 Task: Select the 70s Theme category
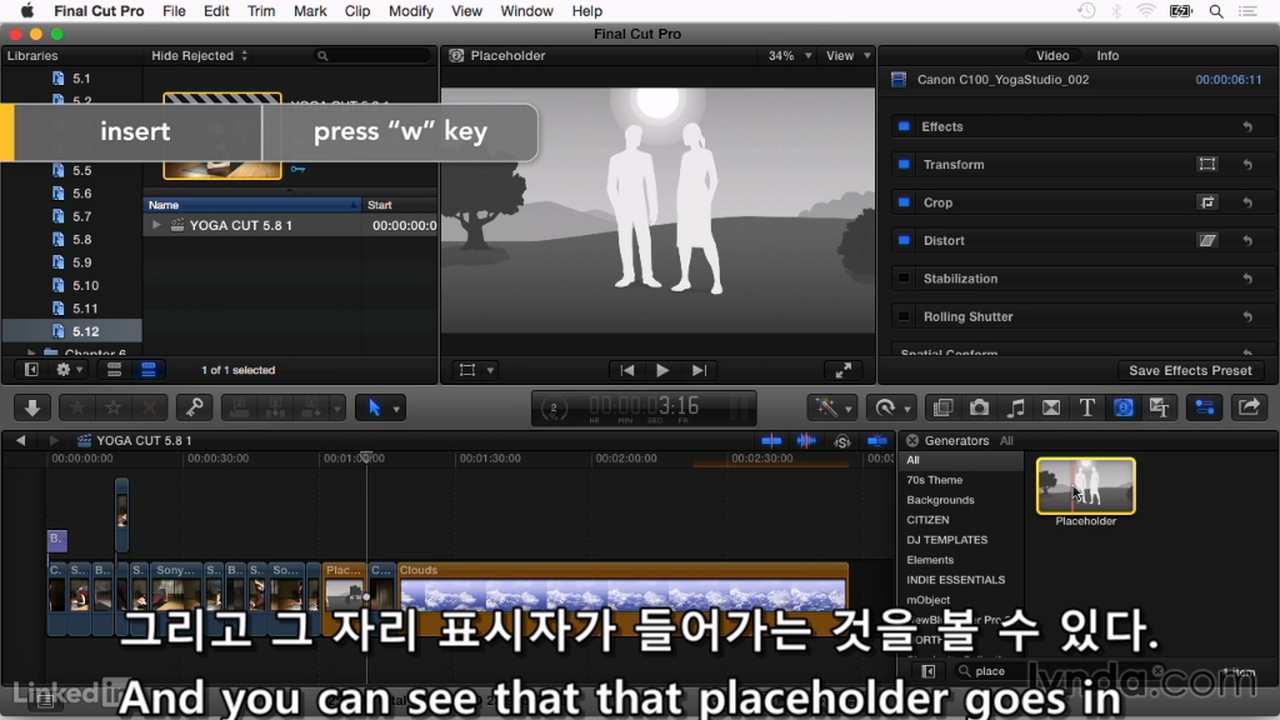click(x=934, y=480)
